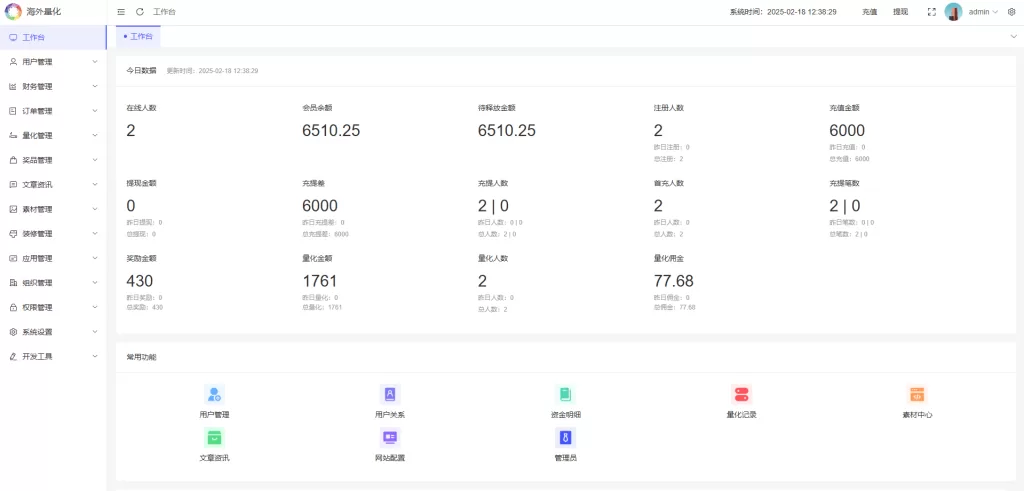Screen dimensions: 1024x491
Task: Open 文章资讯 shortcut icon under 常用功能
Action: pyautogui.click(x=214, y=437)
